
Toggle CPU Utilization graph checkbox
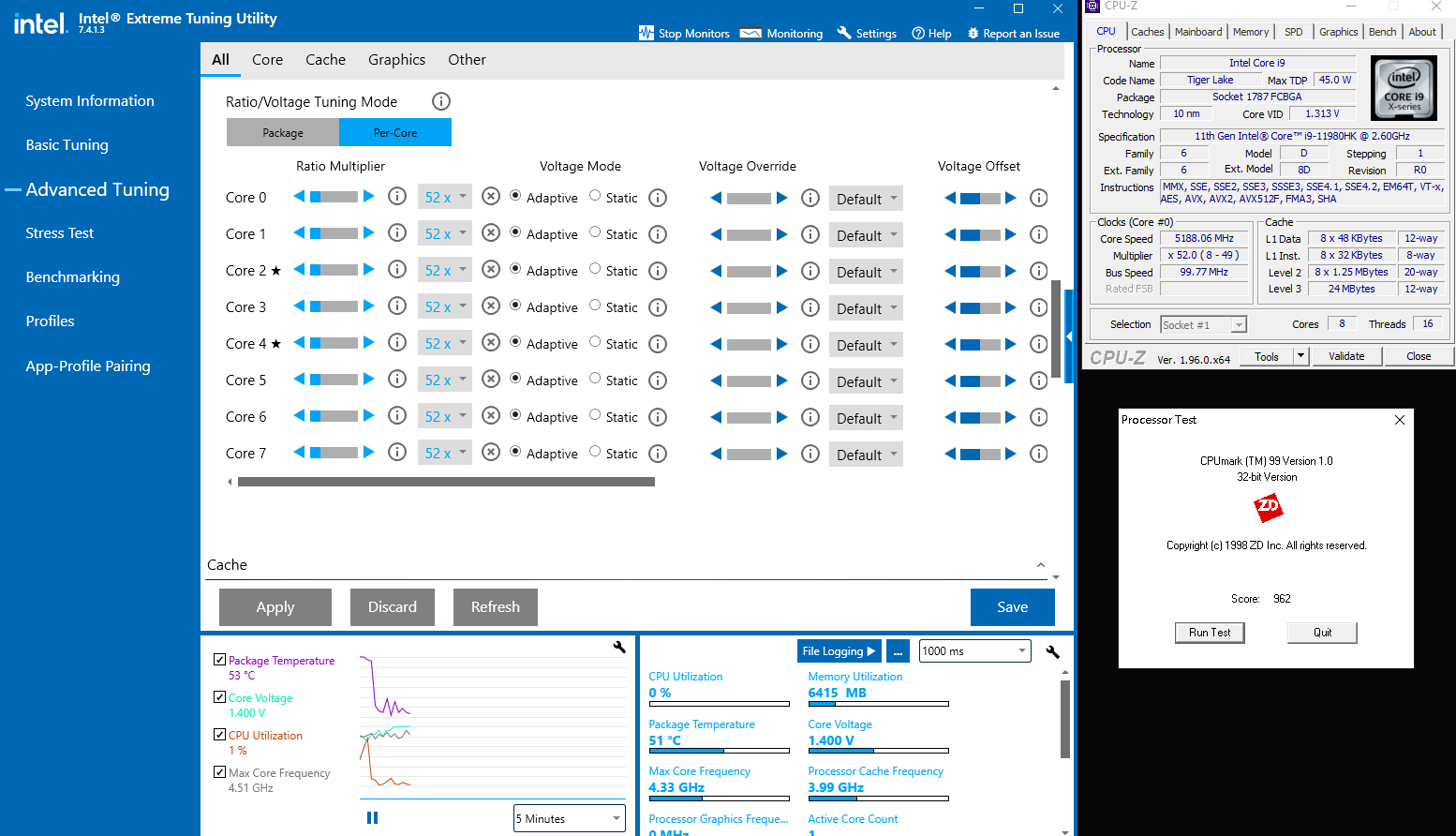coord(219,735)
